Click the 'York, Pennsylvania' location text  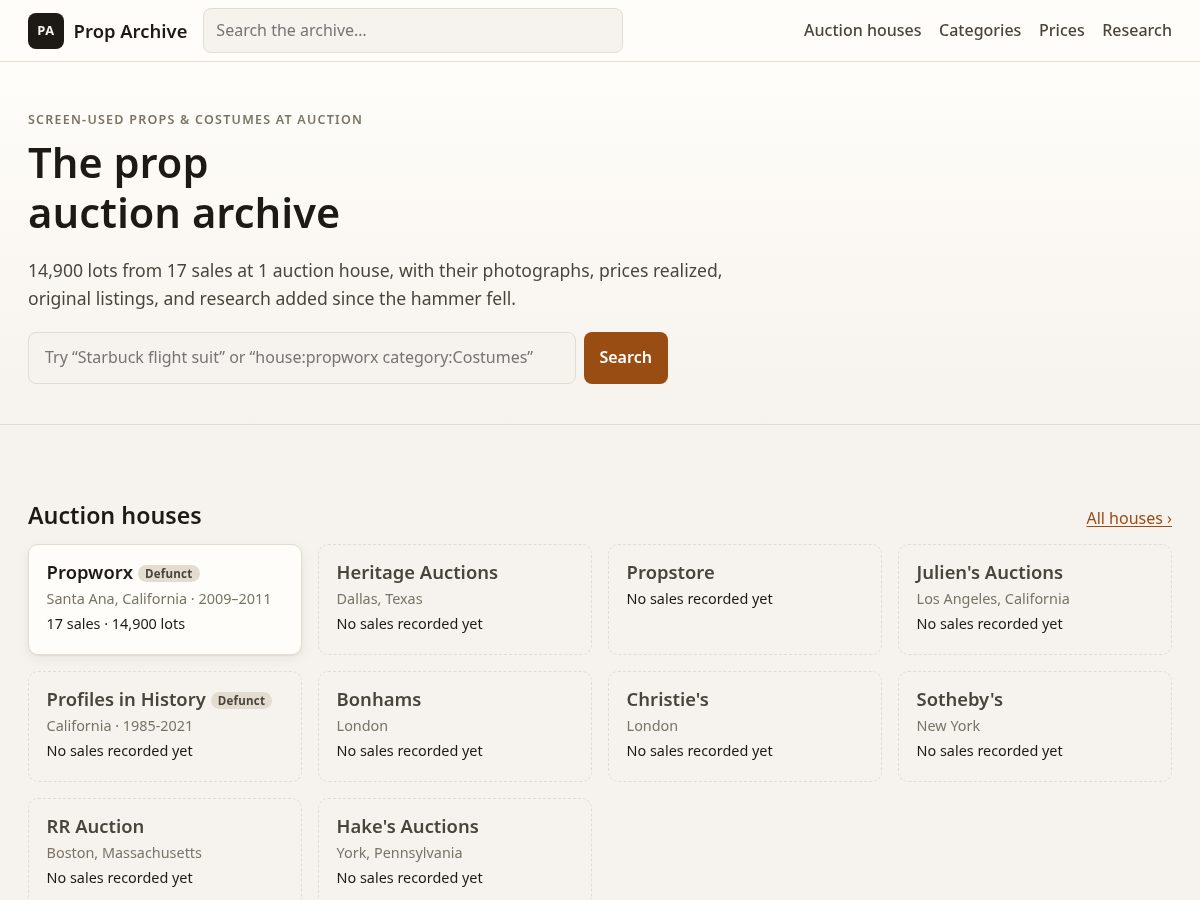(400, 853)
